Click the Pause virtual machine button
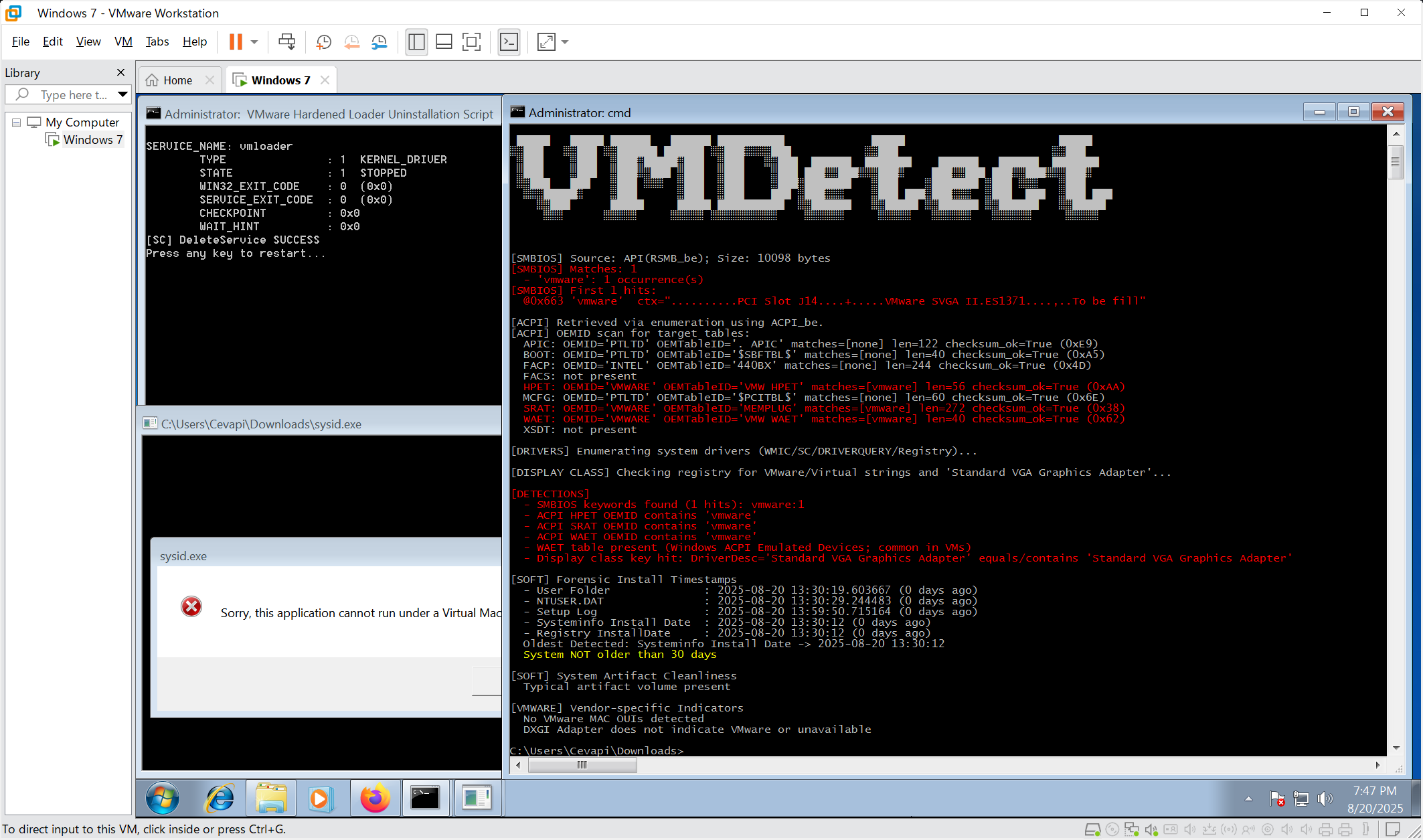1423x840 pixels. pyautogui.click(x=236, y=41)
